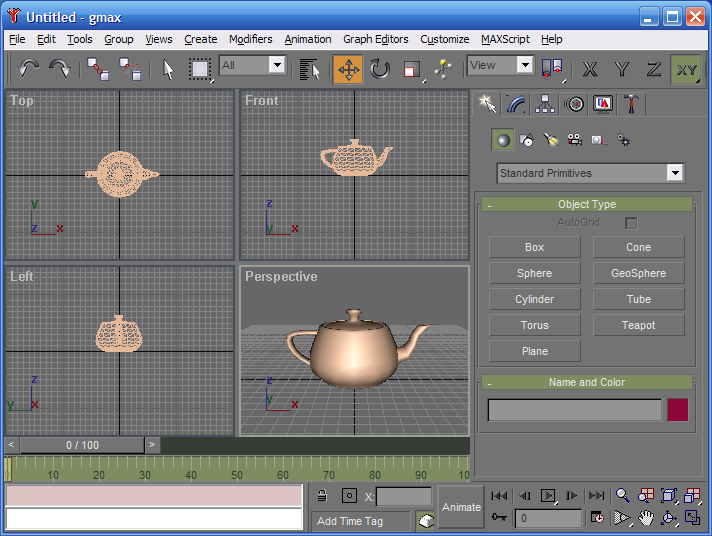Collapse the Object Type rollout
Image resolution: width=712 pixels, height=536 pixels.
[x=489, y=205]
